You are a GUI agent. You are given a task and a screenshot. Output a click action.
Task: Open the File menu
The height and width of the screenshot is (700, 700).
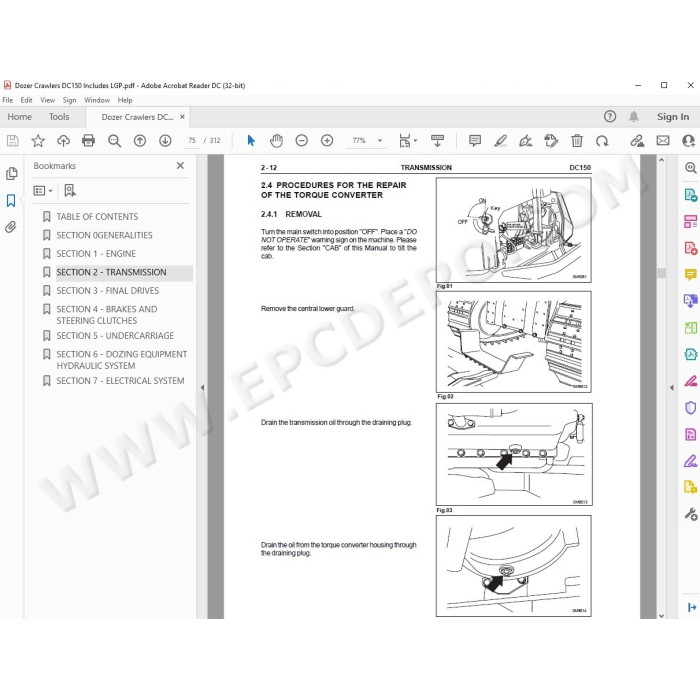[x=8, y=100]
